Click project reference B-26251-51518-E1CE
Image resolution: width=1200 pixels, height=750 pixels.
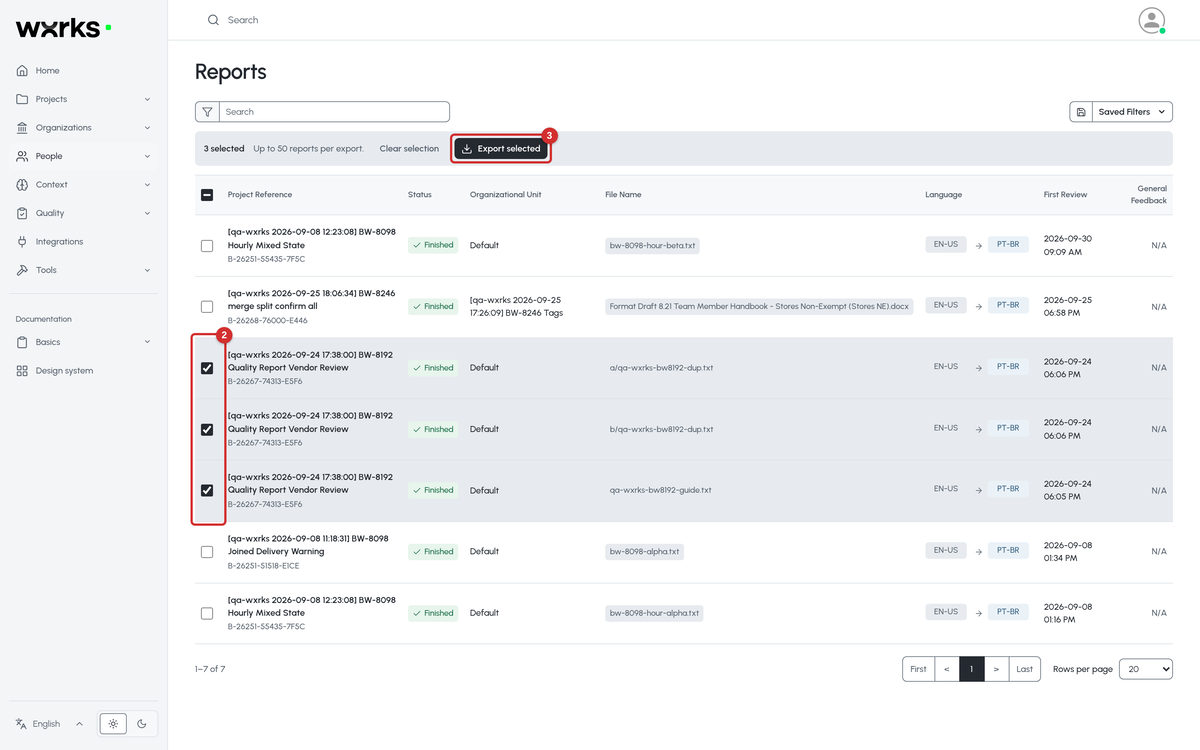(x=263, y=565)
